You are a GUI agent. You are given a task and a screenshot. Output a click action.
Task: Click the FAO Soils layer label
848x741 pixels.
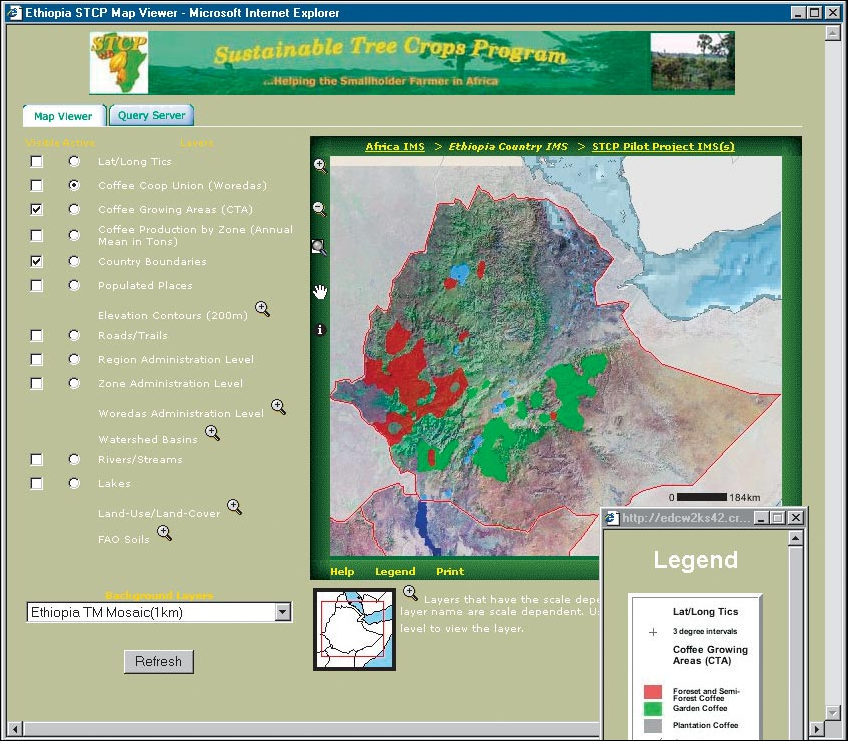tap(124, 539)
